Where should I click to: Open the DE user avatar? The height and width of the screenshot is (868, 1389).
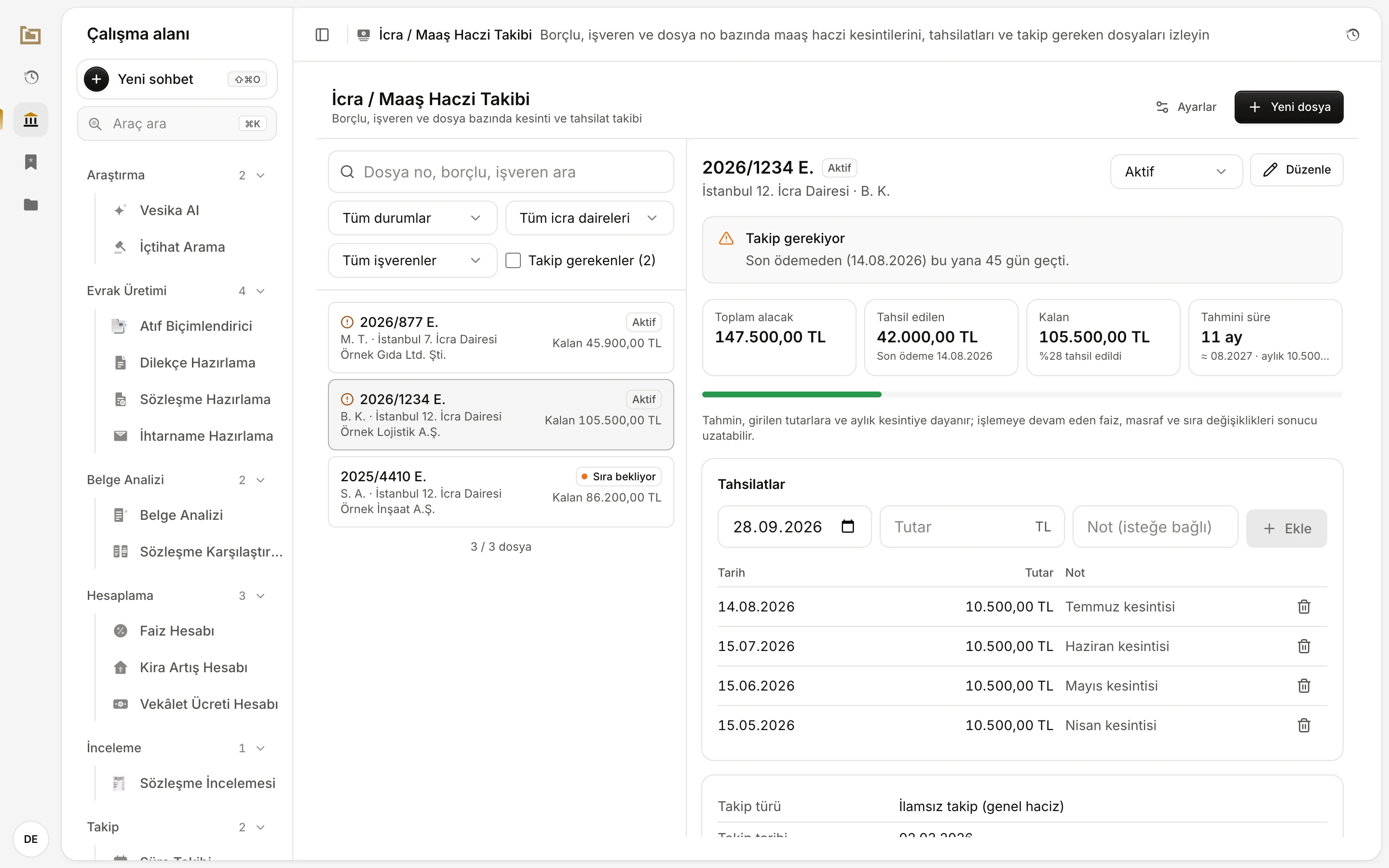(x=31, y=839)
